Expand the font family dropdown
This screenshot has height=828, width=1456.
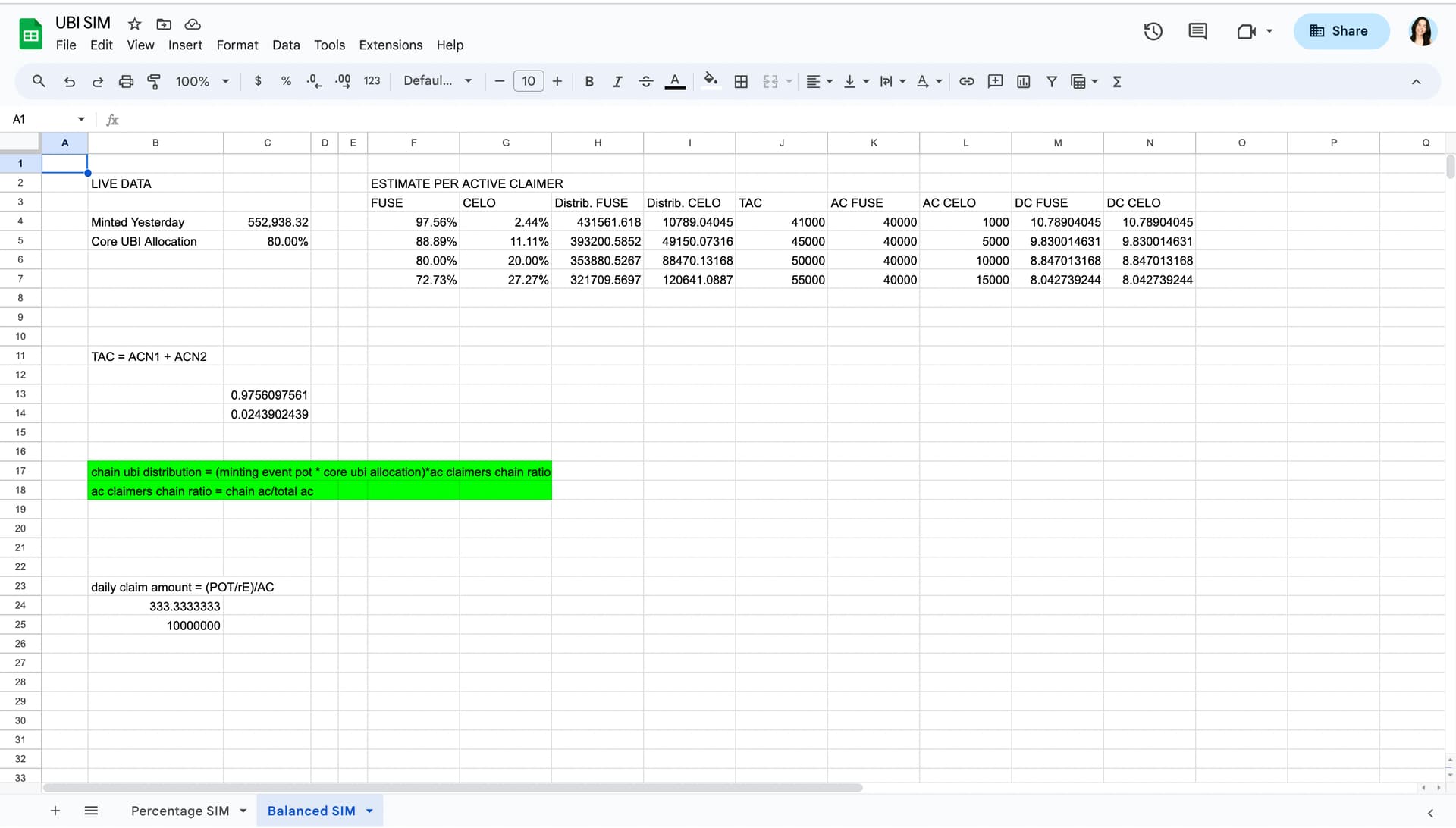coord(438,81)
